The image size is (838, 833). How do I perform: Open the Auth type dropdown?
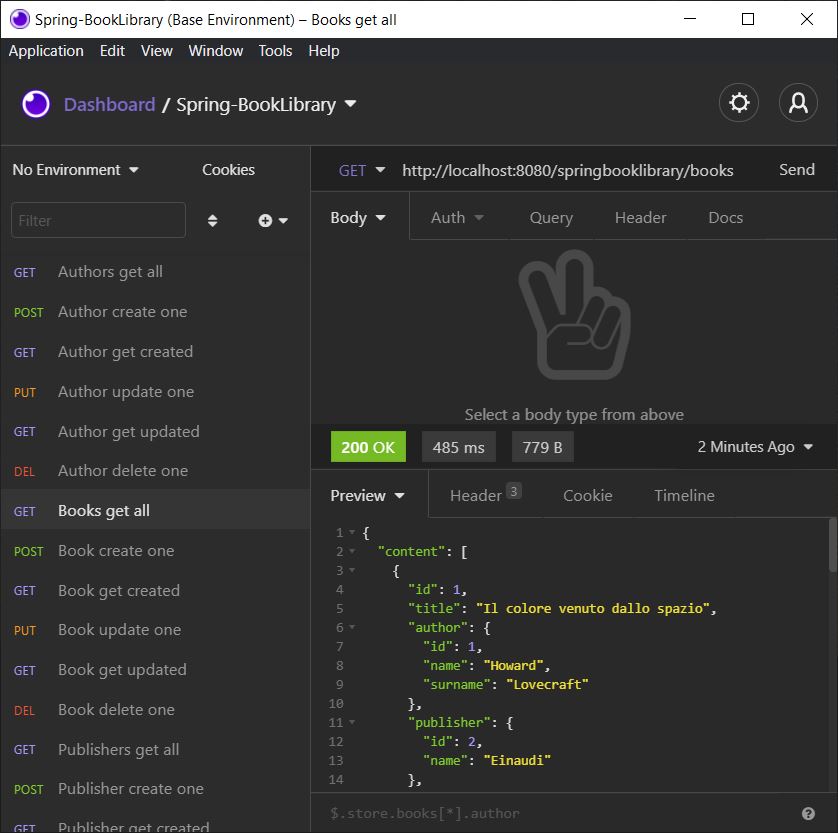point(457,218)
